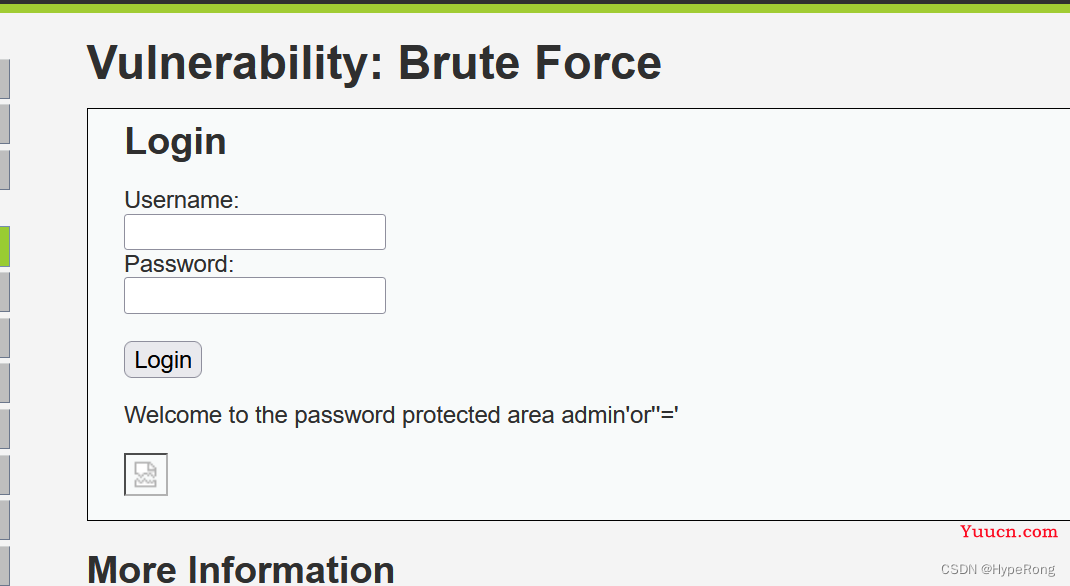Click the Username: label text

(x=182, y=200)
